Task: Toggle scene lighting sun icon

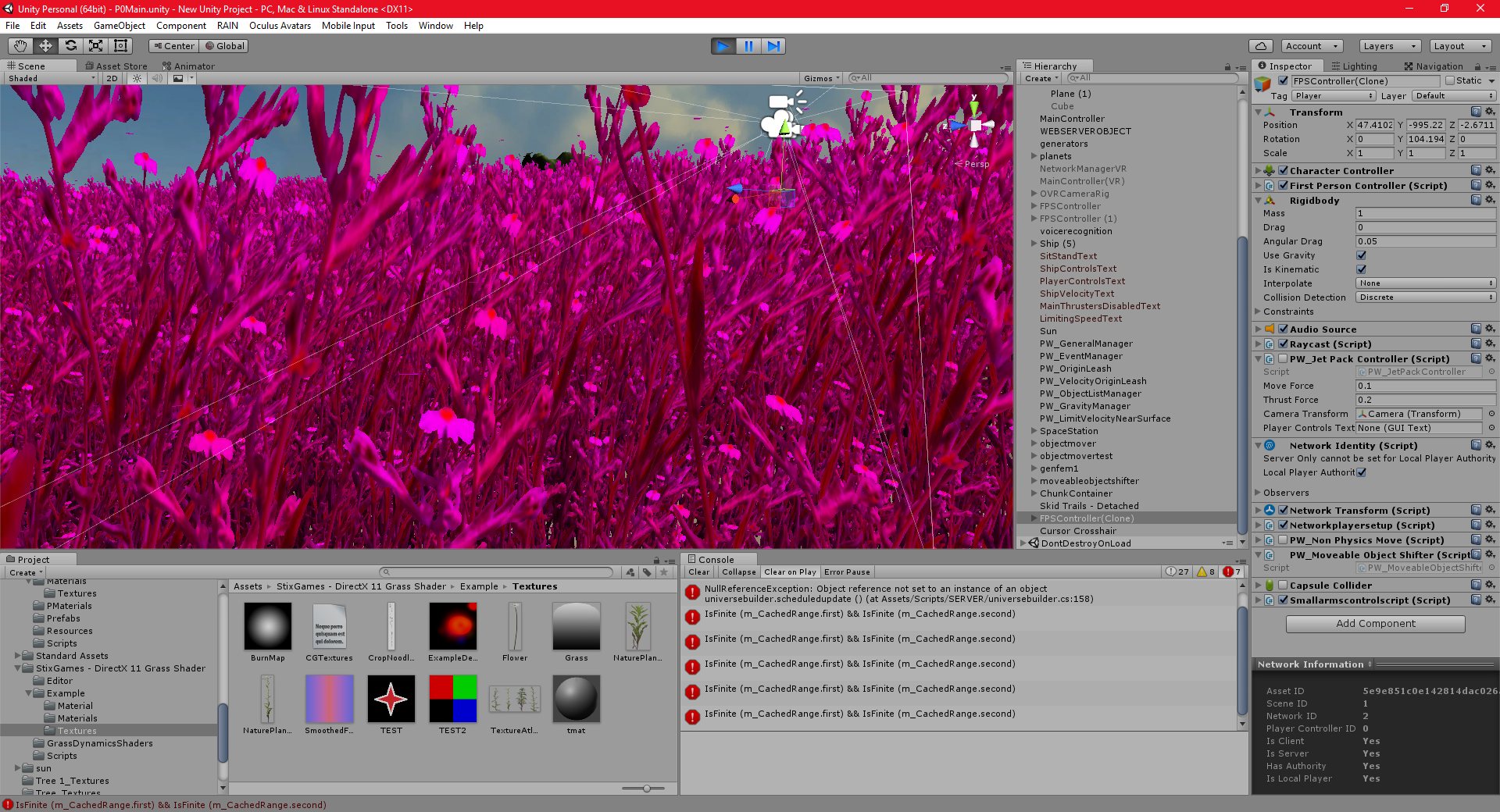Action: pyautogui.click(x=137, y=78)
